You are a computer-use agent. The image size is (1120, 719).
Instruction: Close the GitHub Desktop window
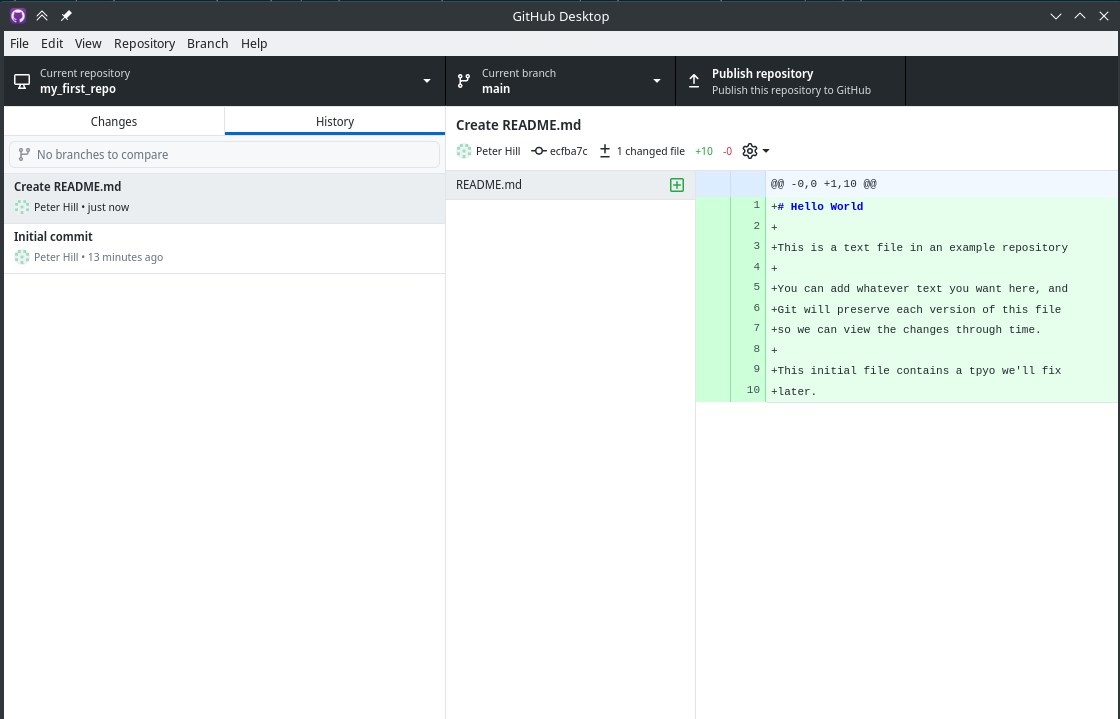tap(1104, 16)
